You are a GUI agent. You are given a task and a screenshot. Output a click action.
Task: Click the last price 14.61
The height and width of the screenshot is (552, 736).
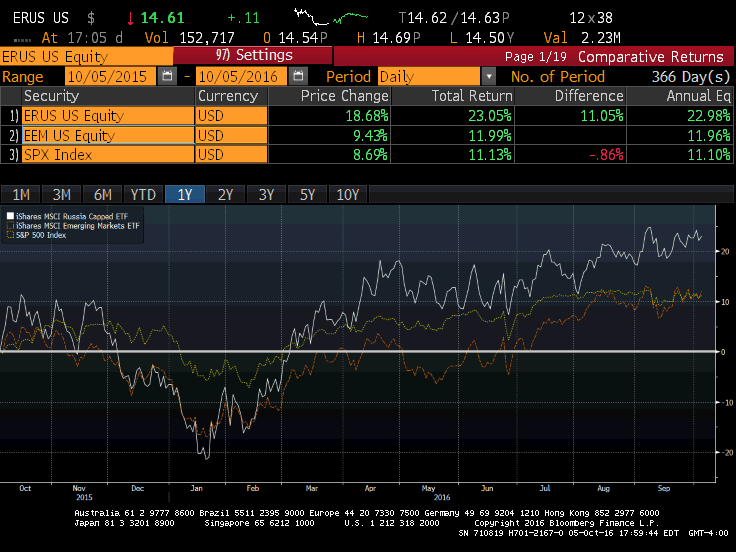(x=162, y=18)
